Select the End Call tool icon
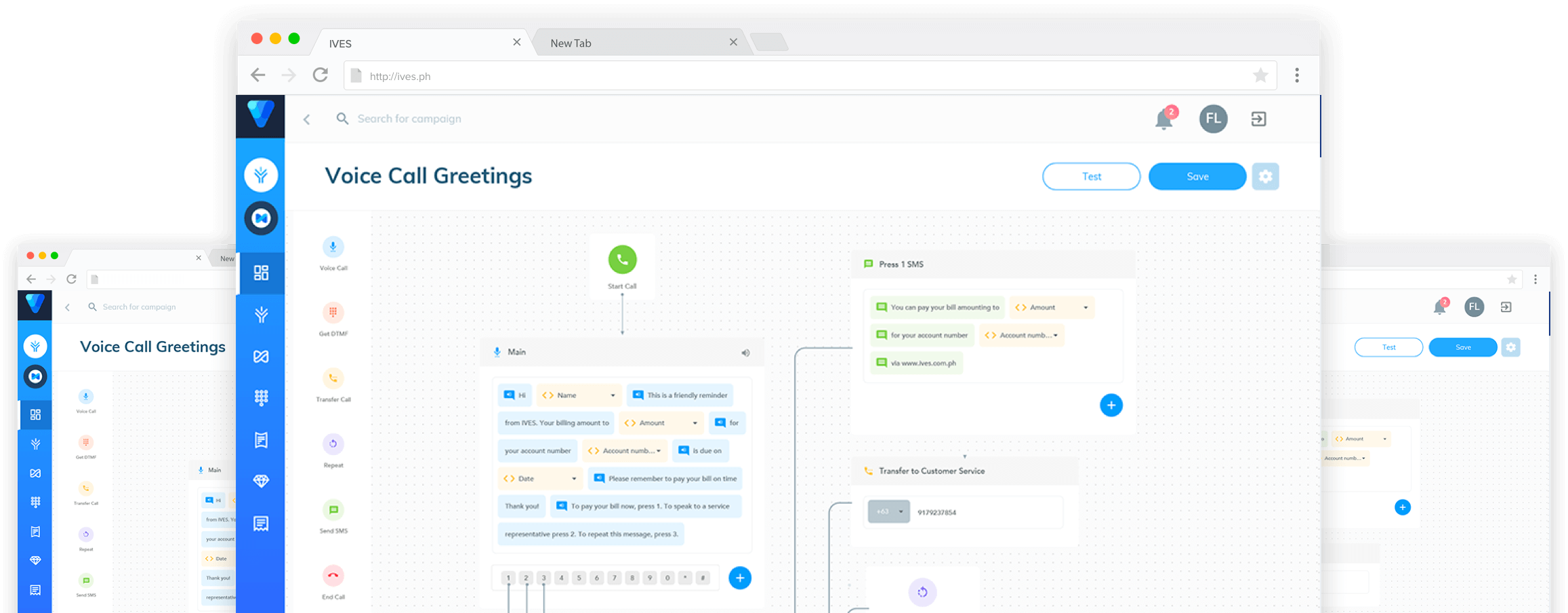The width and height of the screenshot is (1568, 613). pos(333,576)
